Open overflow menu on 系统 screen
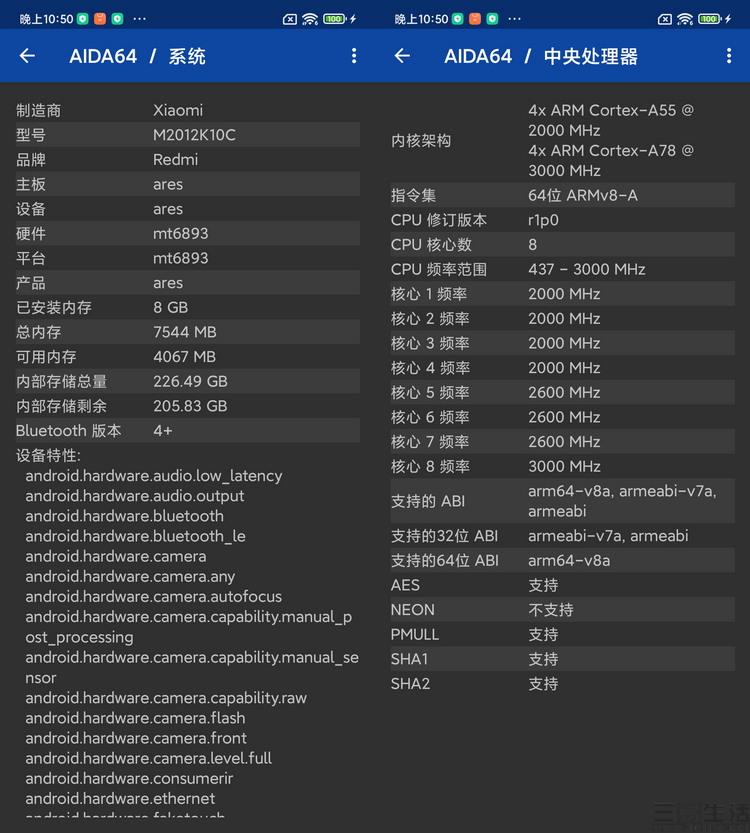The height and width of the screenshot is (833, 750). point(354,56)
